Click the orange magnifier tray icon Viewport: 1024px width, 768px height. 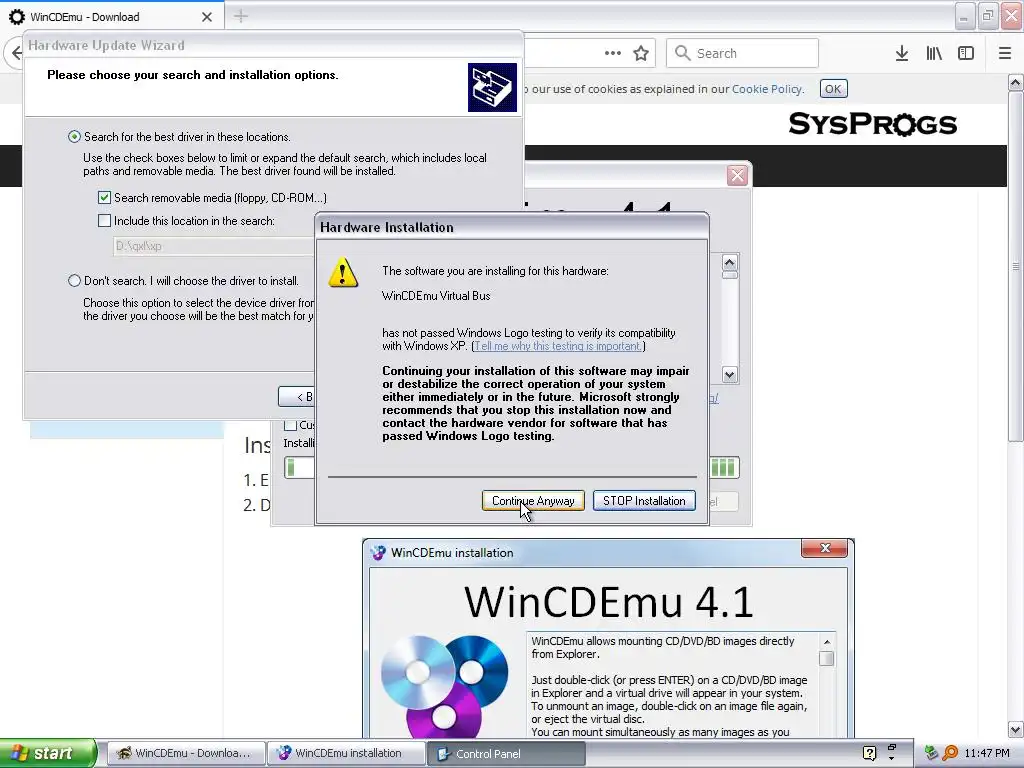pos(950,753)
